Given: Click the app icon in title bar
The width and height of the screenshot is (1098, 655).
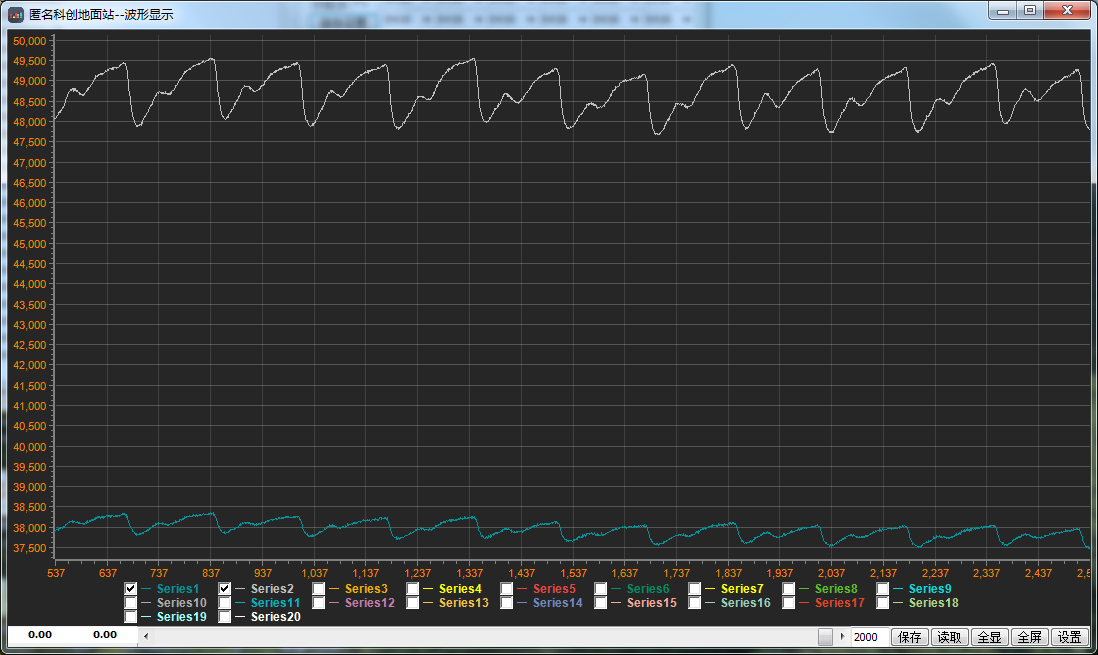Looking at the screenshot, I should pyautogui.click(x=15, y=15).
